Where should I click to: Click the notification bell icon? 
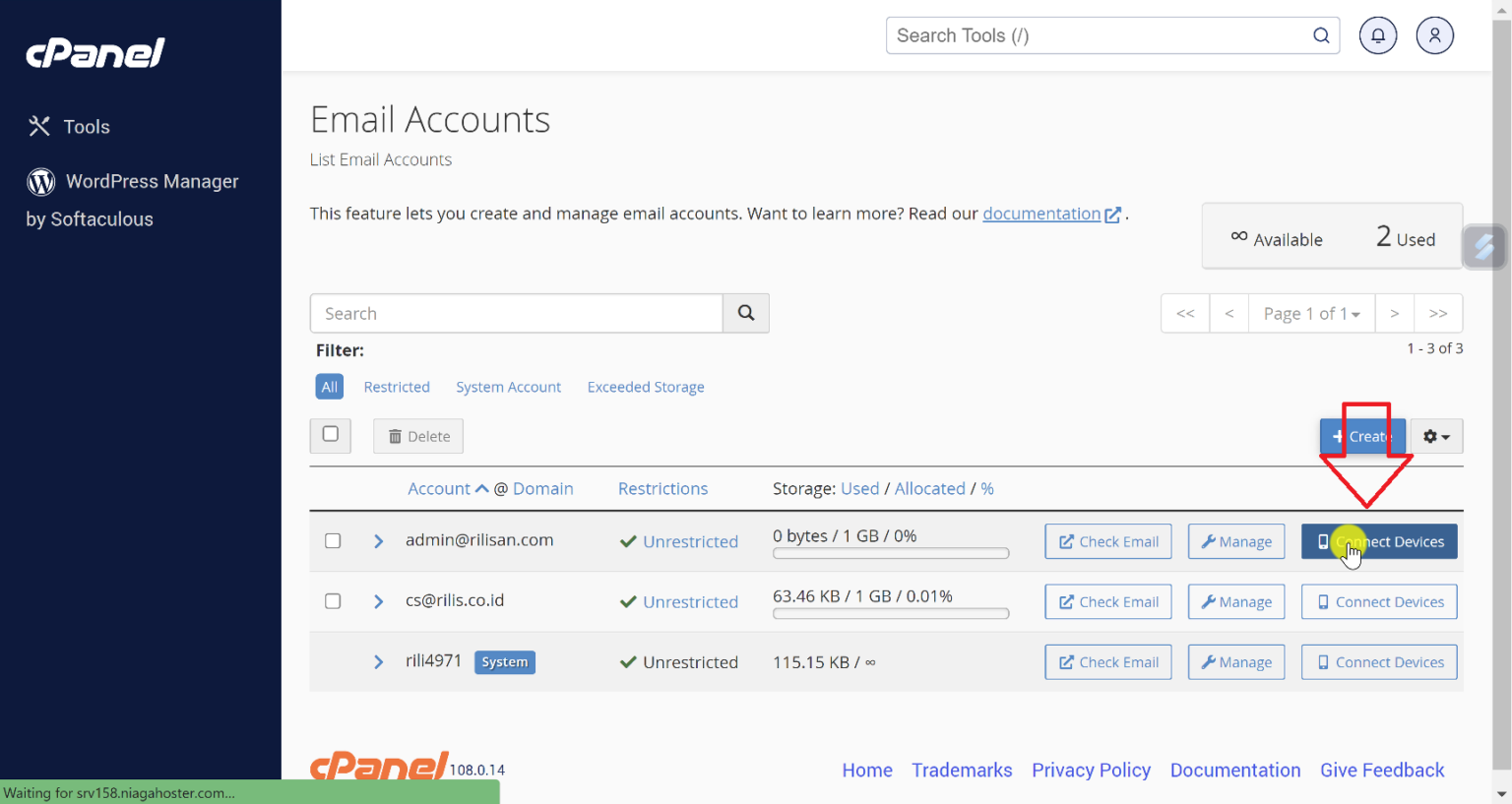pyautogui.click(x=1377, y=34)
